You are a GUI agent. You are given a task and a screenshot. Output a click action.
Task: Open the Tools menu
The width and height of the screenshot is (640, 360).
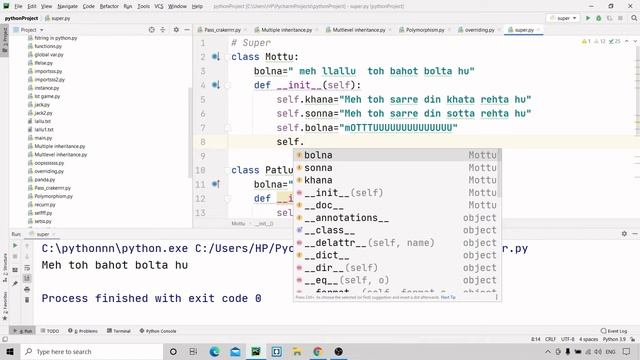143,6
